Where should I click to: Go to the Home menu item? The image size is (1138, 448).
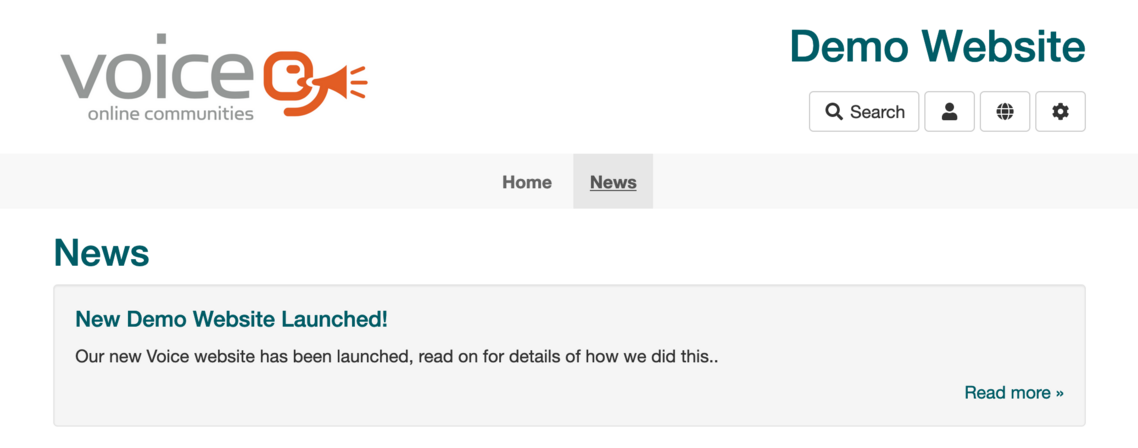527,182
